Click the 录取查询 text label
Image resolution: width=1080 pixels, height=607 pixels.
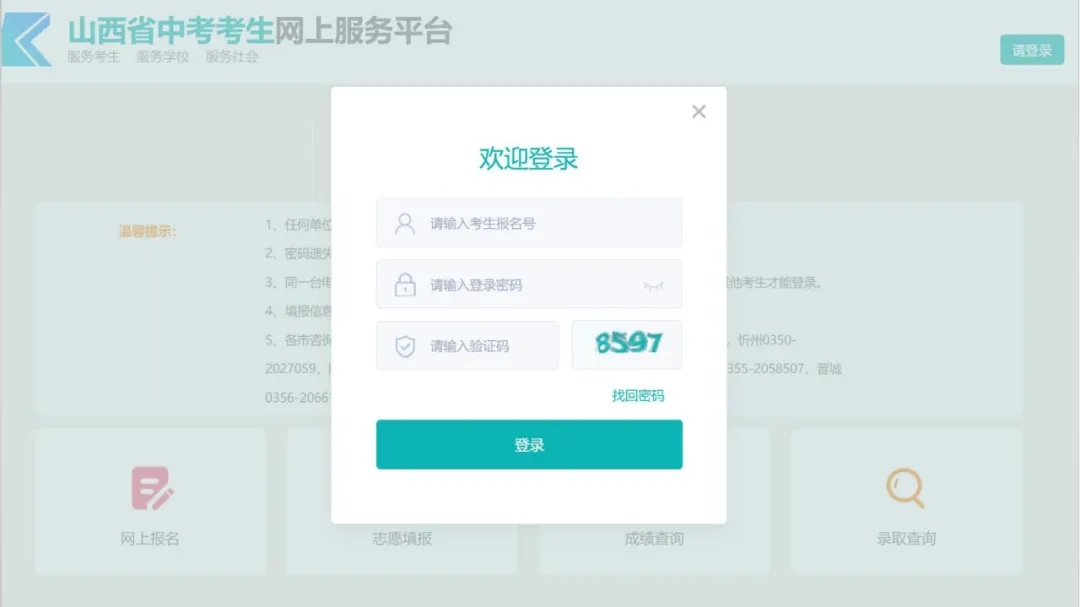point(906,539)
